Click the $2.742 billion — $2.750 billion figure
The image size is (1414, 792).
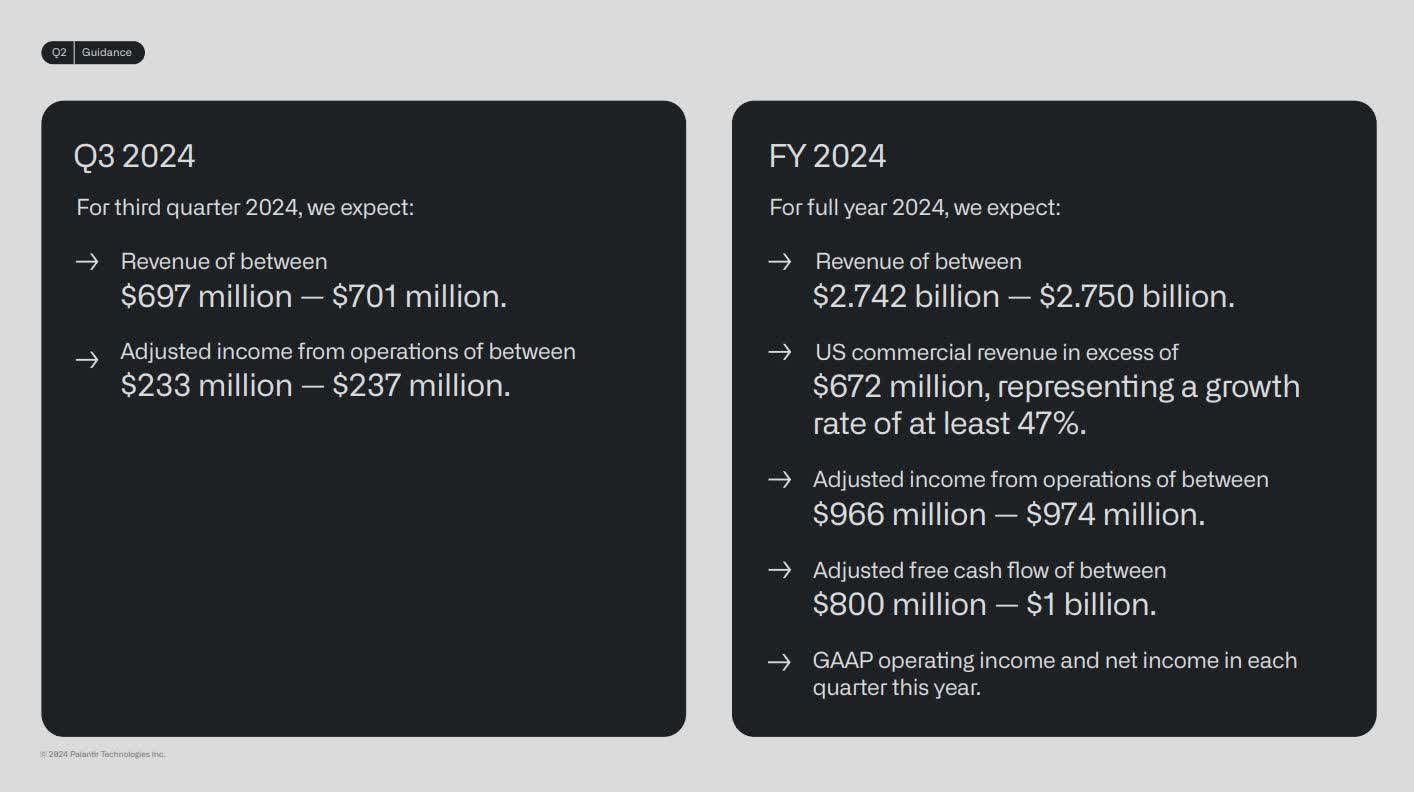coord(1023,296)
